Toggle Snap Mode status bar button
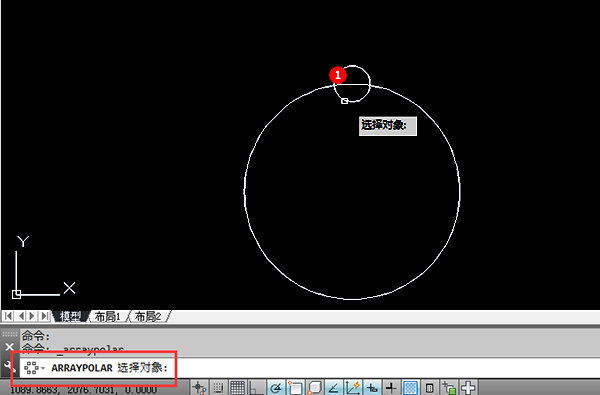This screenshot has width=600, height=395. [x=218, y=388]
